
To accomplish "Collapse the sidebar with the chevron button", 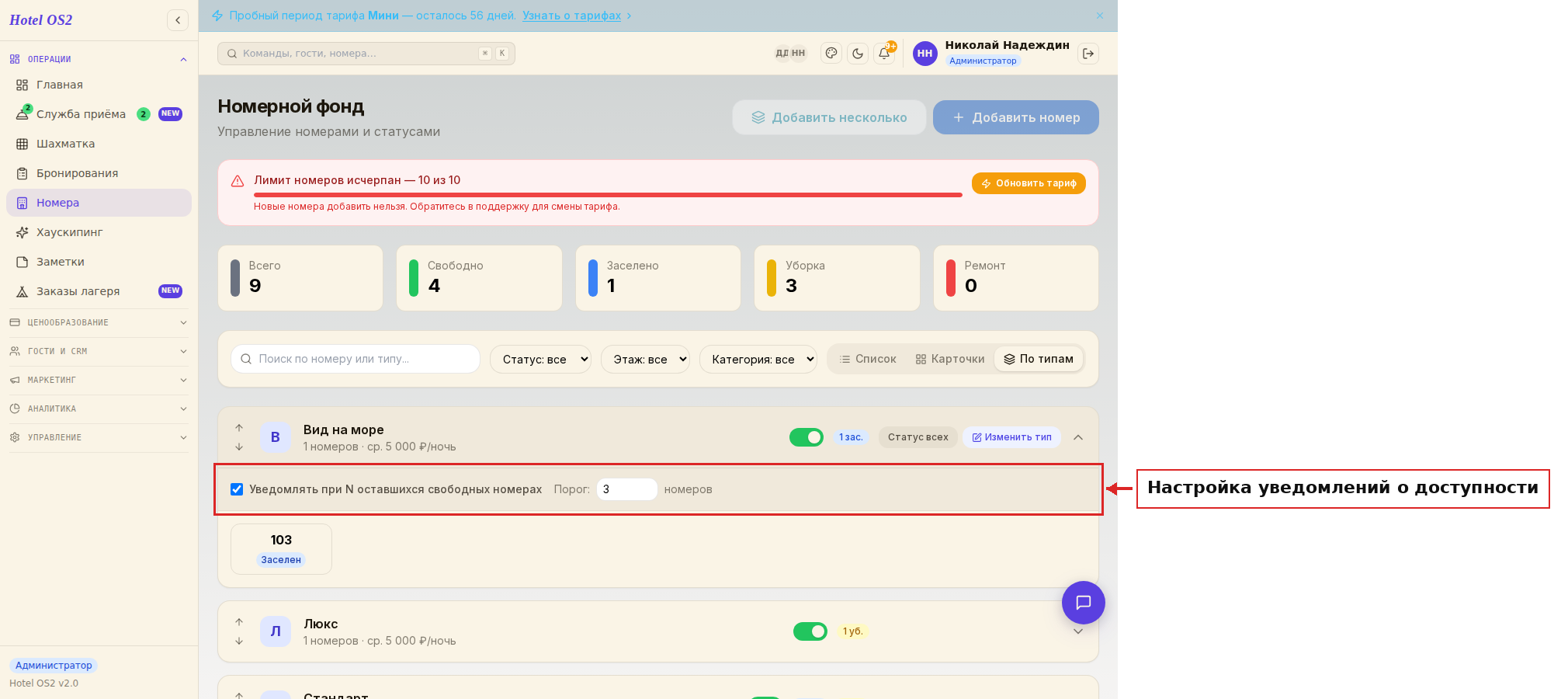I will coord(178,20).
